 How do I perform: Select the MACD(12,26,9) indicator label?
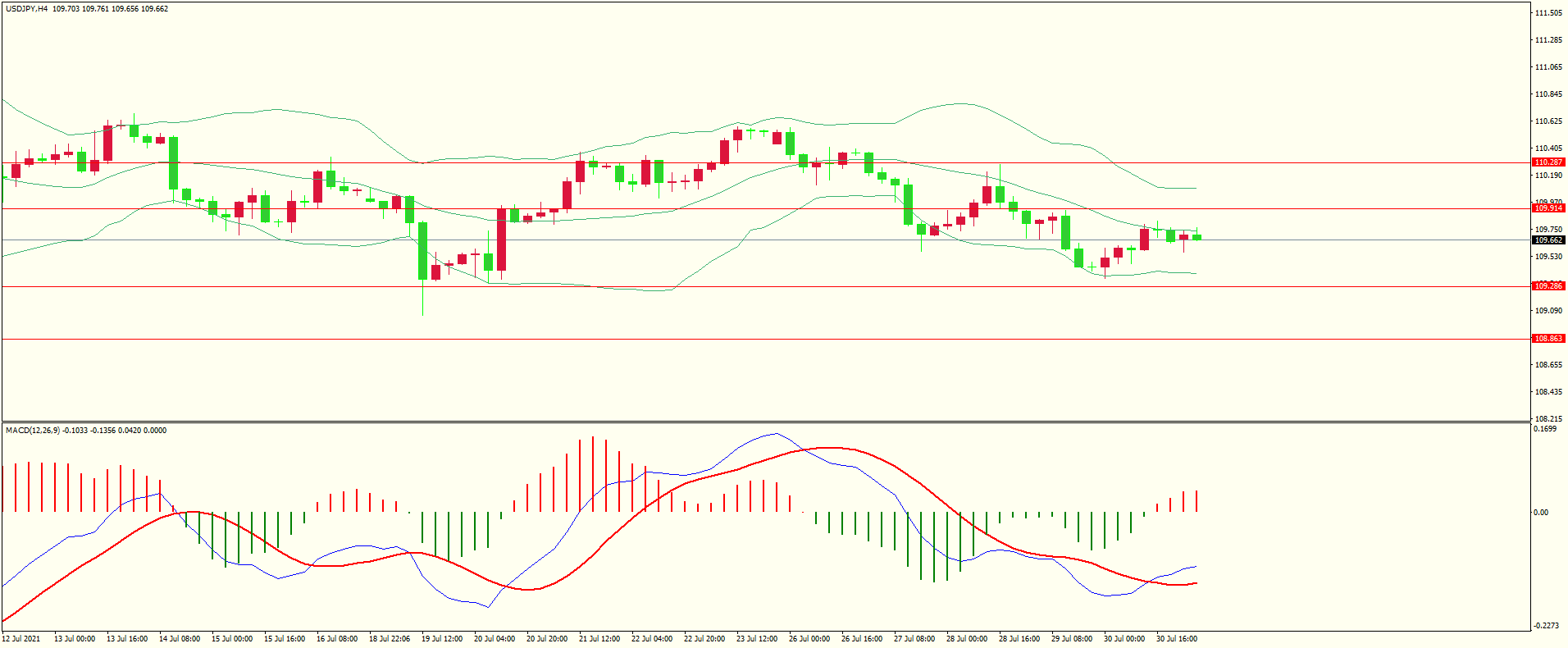pyautogui.click(x=32, y=431)
